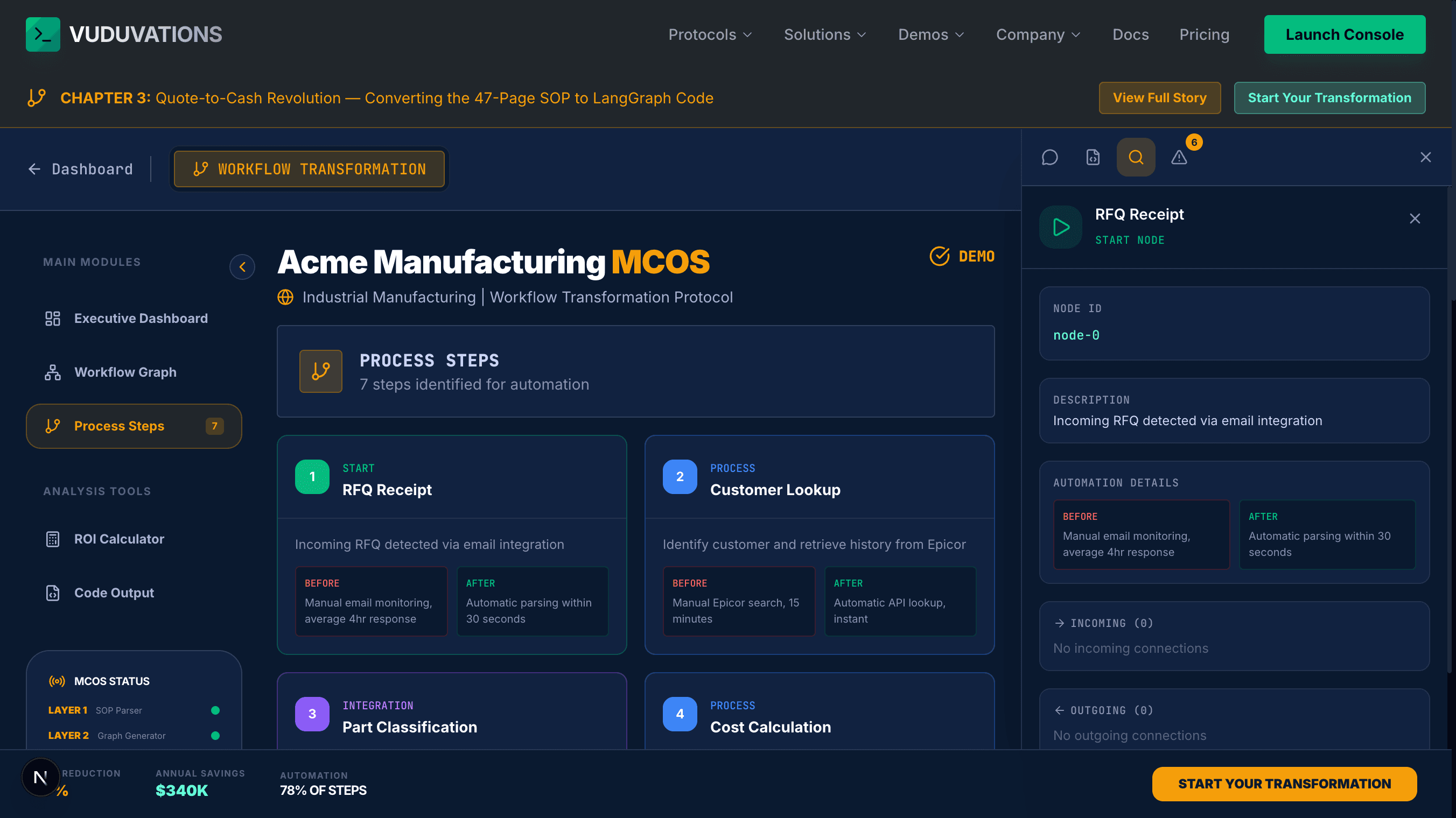The width and height of the screenshot is (1456, 818).
Task: Open the Customer Lookup step card
Action: (820, 545)
